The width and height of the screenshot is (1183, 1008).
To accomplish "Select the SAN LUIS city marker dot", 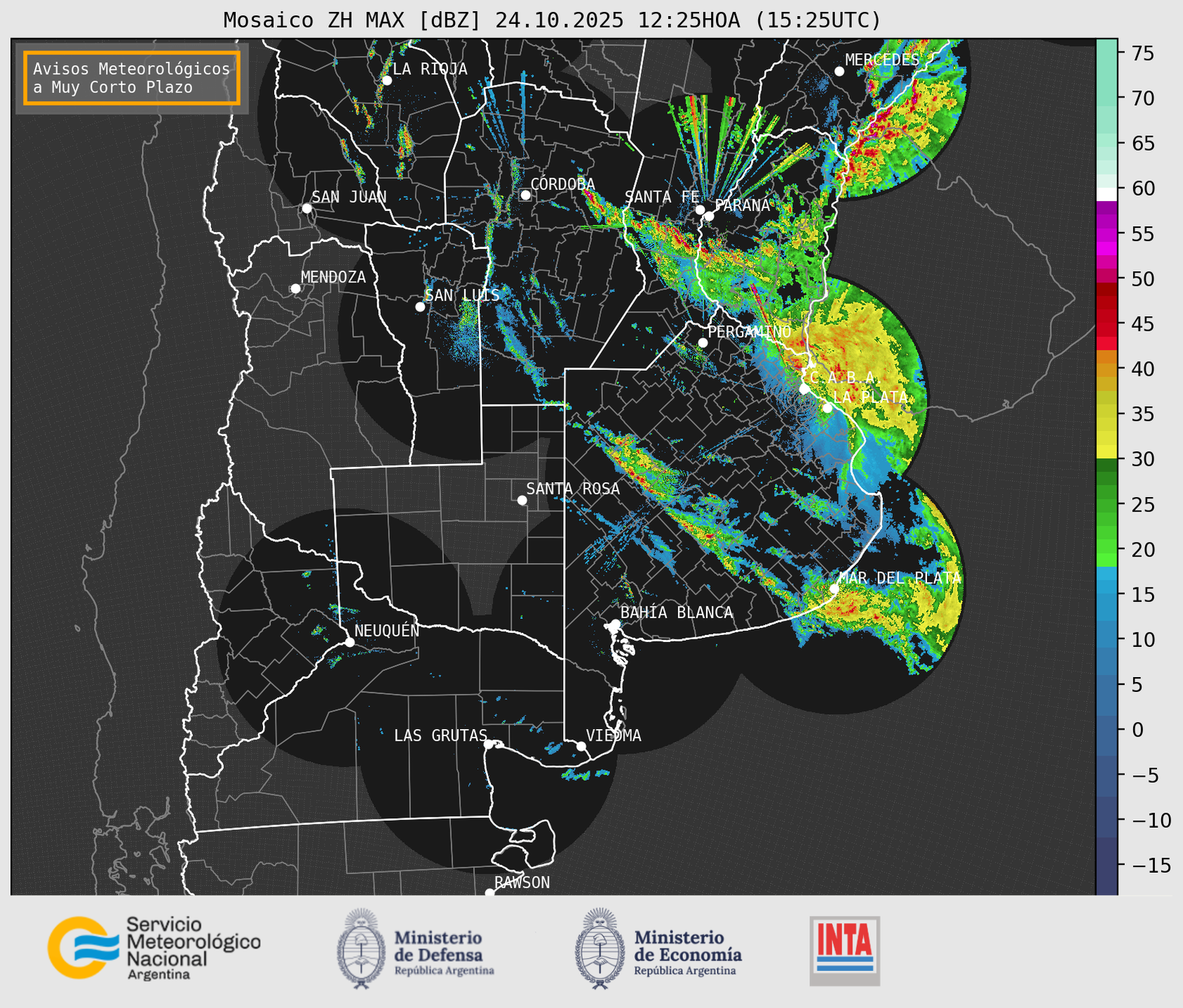I will coord(420,307).
